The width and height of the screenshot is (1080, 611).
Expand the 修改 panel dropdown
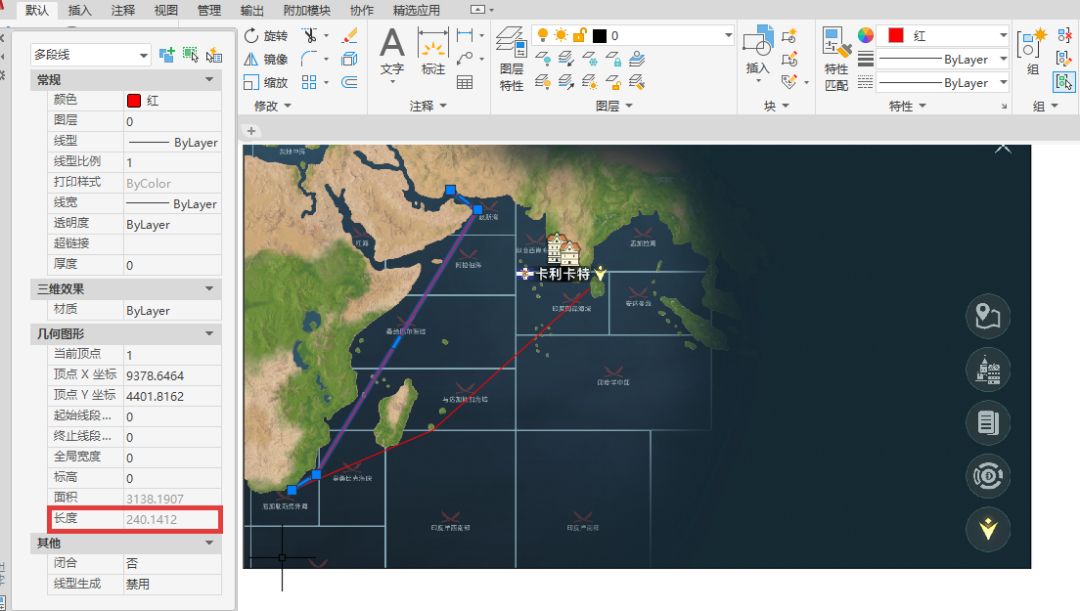coord(273,106)
